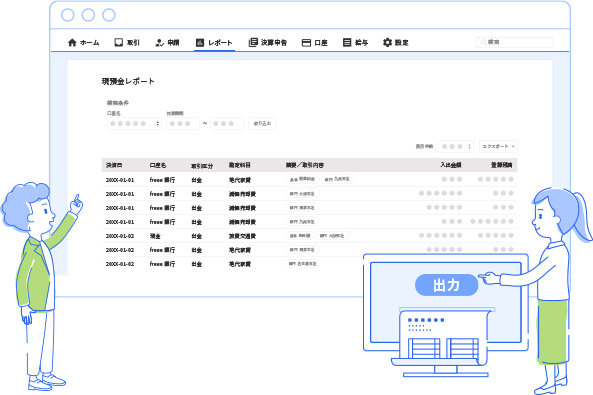593x395 pixels.
Task: Click the 絞り込む filter button
Action: 262,123
